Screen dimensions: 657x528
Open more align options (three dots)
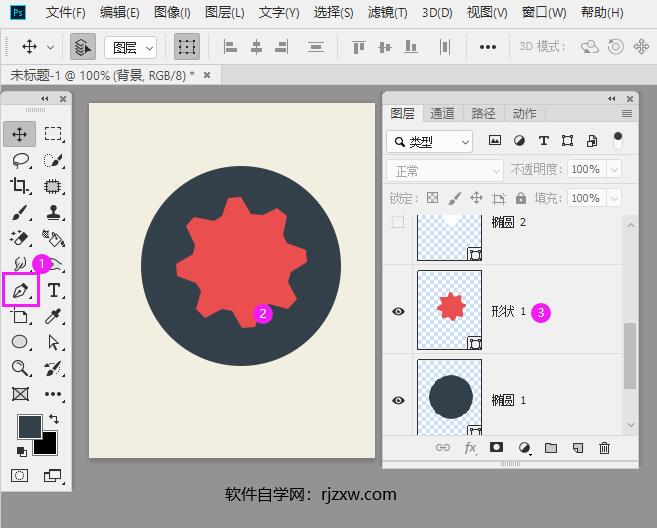point(488,47)
